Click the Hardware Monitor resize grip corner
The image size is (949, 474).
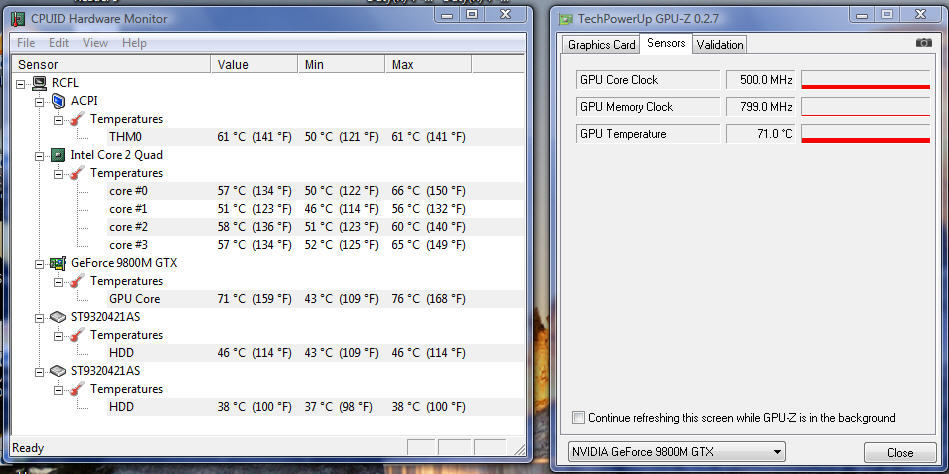click(518, 449)
